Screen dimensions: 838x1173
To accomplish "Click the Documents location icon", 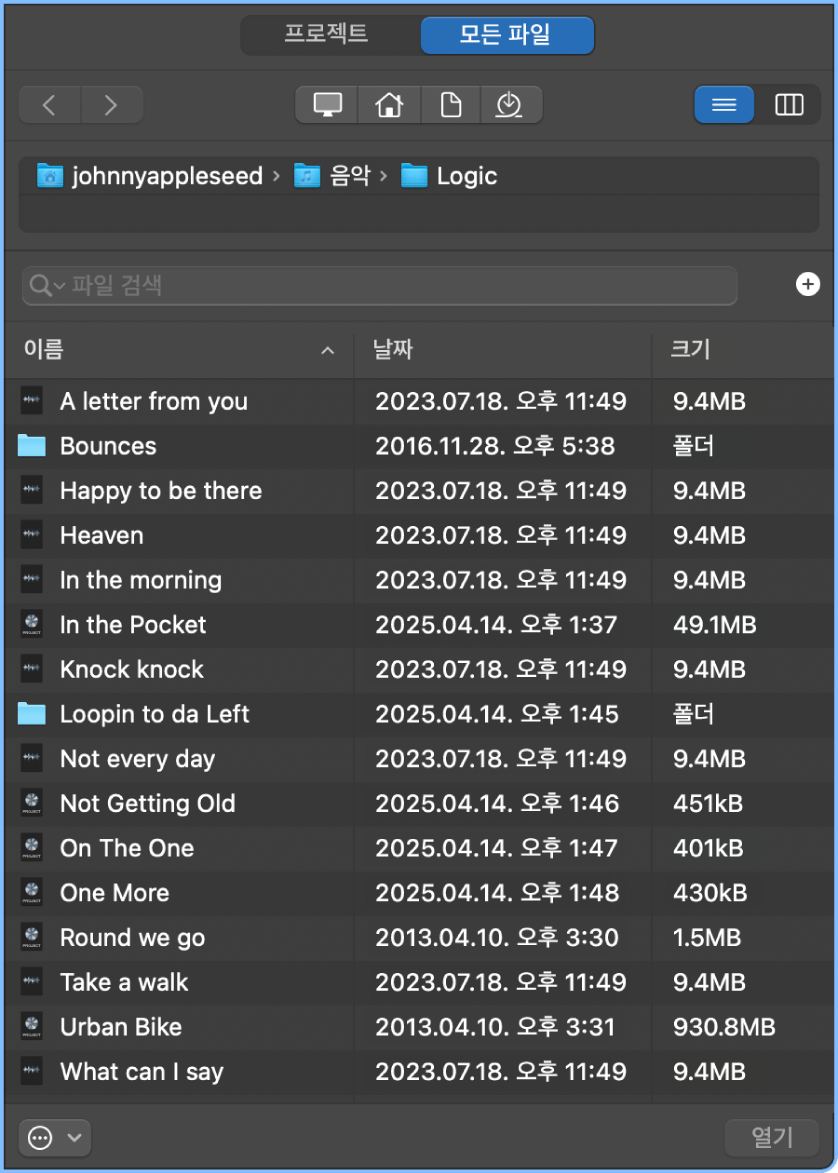I will coord(450,105).
